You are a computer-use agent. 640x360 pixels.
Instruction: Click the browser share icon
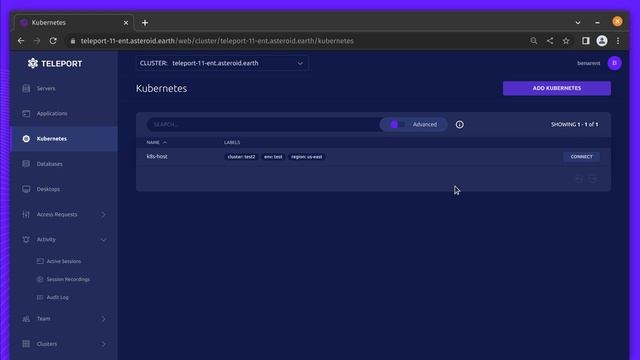(550, 41)
